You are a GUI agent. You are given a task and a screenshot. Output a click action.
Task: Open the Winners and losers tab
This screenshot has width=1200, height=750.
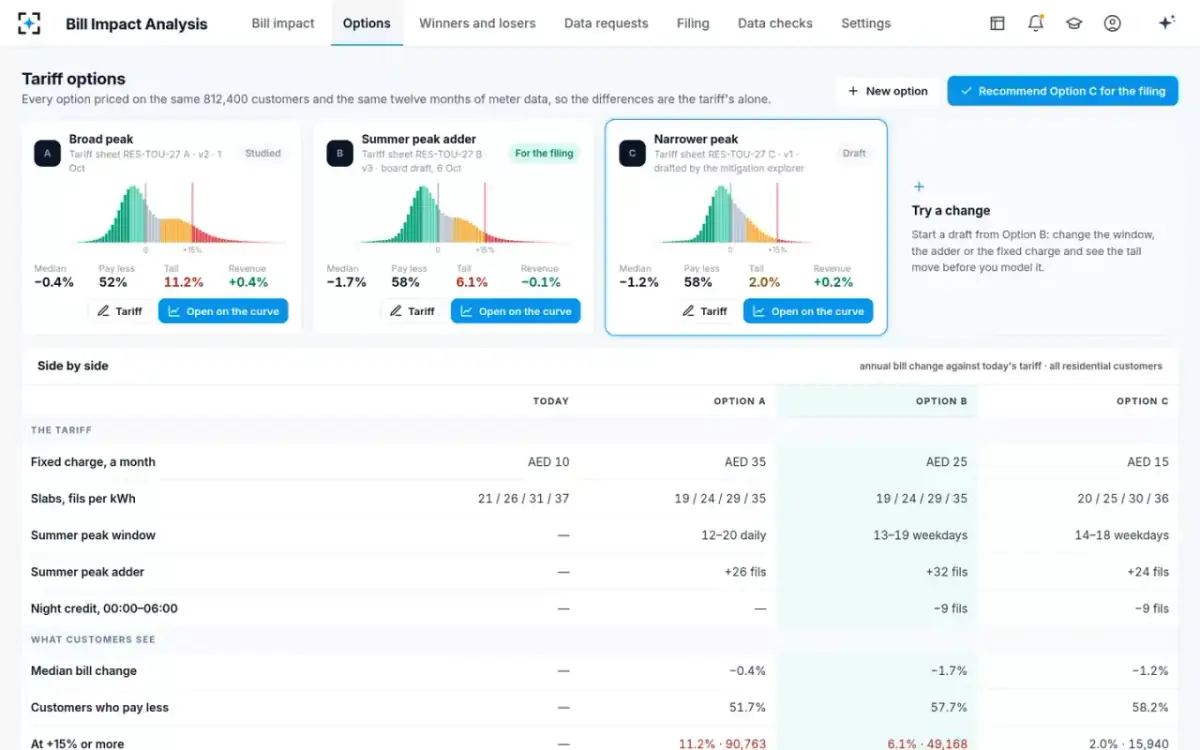point(477,23)
